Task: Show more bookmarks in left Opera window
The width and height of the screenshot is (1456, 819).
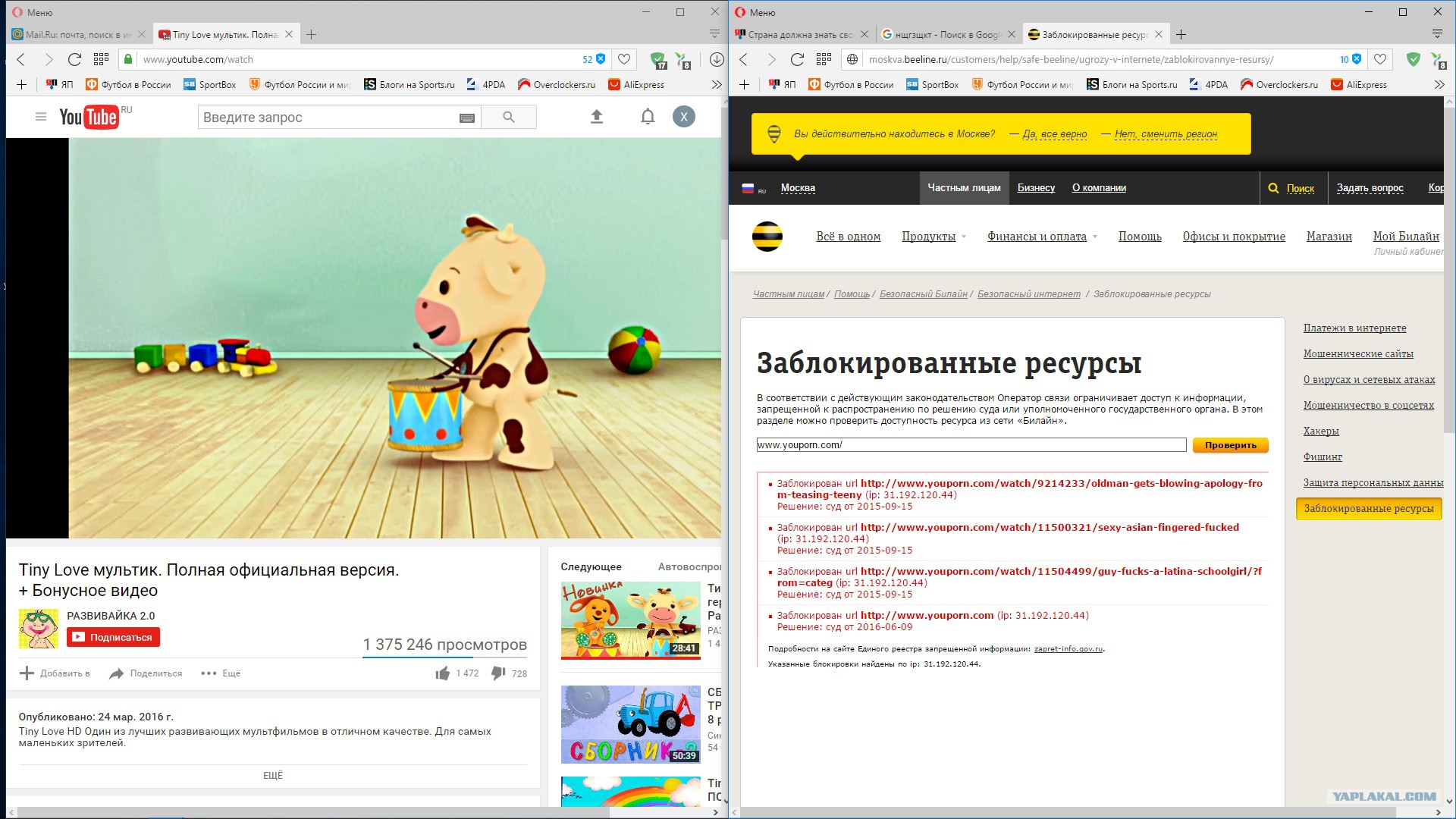Action: click(x=717, y=85)
